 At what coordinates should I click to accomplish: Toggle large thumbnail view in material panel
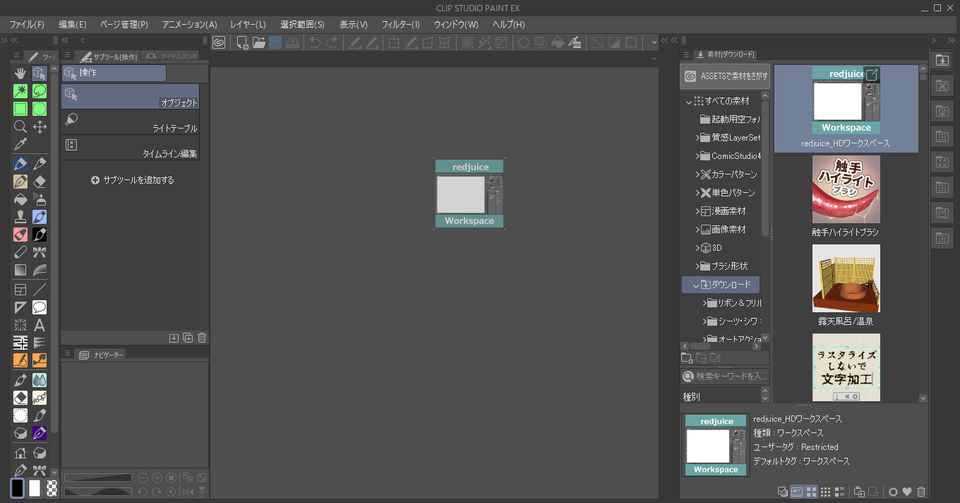(811, 491)
